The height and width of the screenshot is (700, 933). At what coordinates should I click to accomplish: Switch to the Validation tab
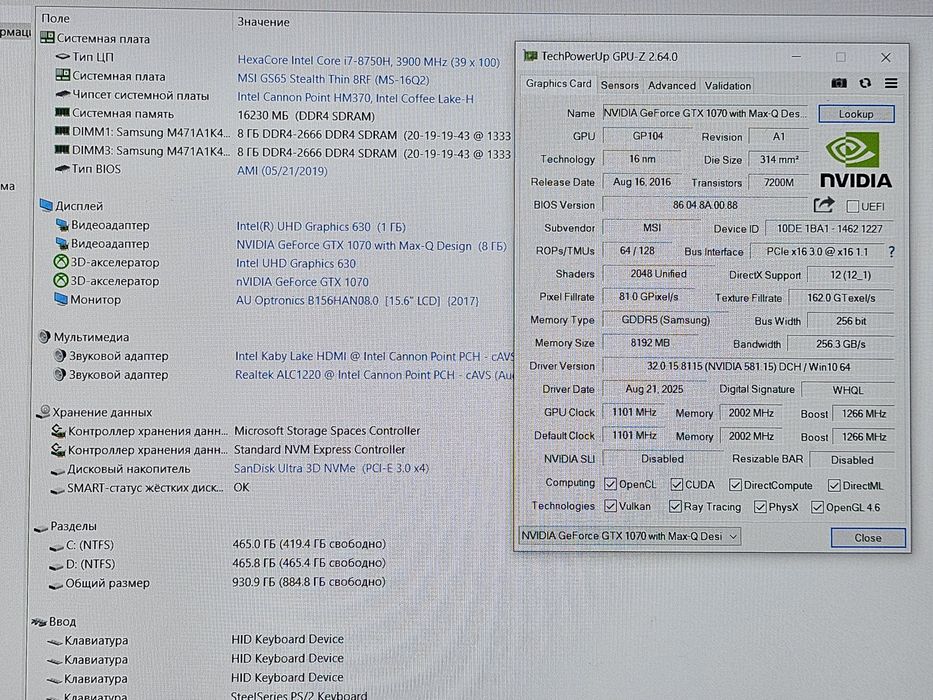(x=728, y=86)
